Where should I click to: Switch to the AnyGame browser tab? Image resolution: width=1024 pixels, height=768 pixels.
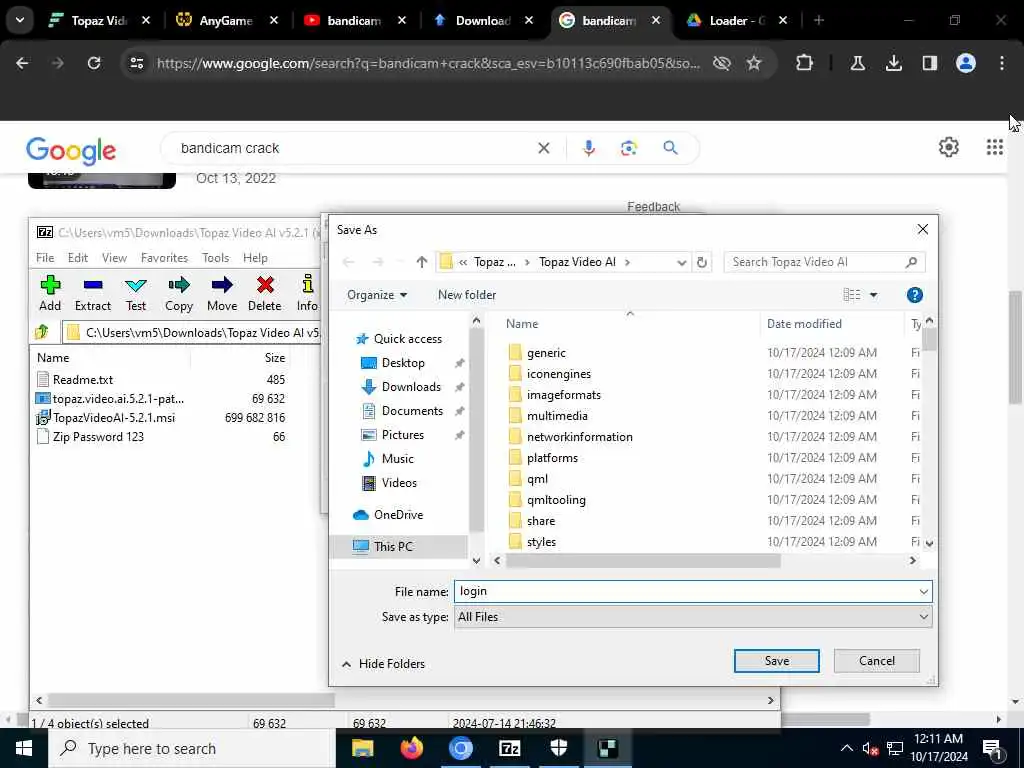(225, 21)
